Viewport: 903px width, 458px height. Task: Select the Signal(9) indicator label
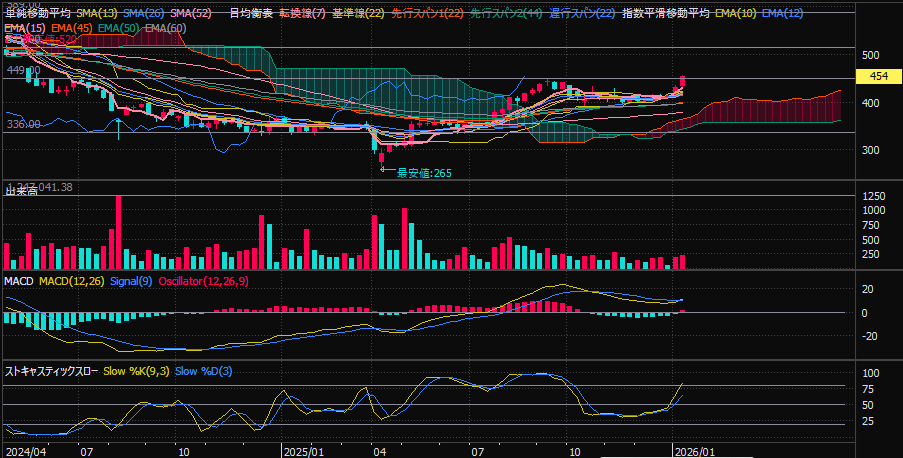131,282
